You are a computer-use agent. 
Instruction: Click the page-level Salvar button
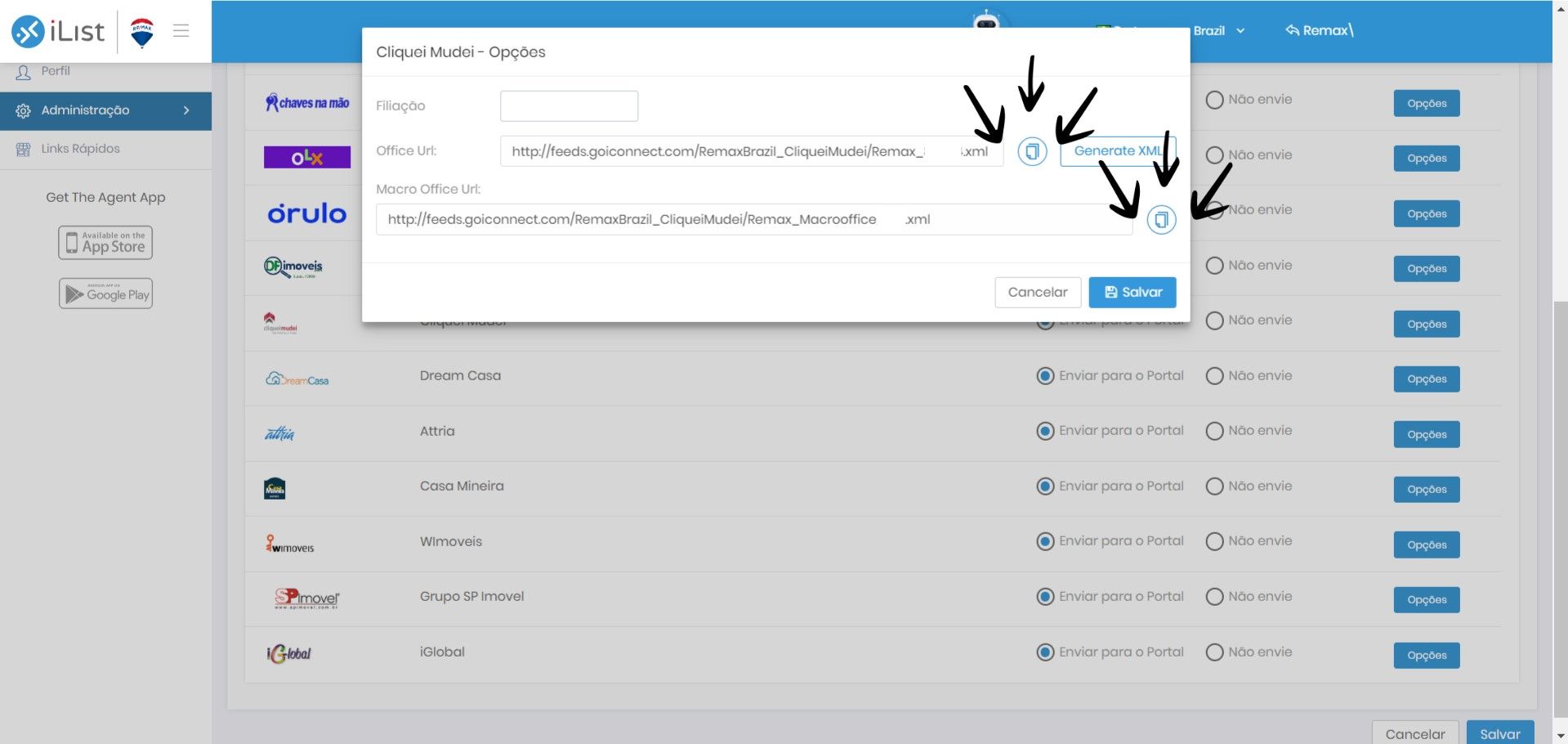tap(1500, 733)
